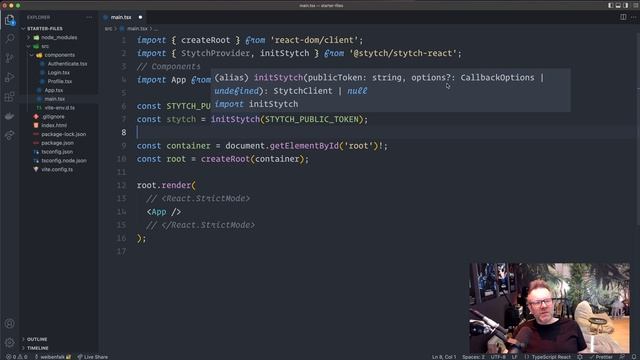Click createRoot call on line 10

[x=225, y=159]
